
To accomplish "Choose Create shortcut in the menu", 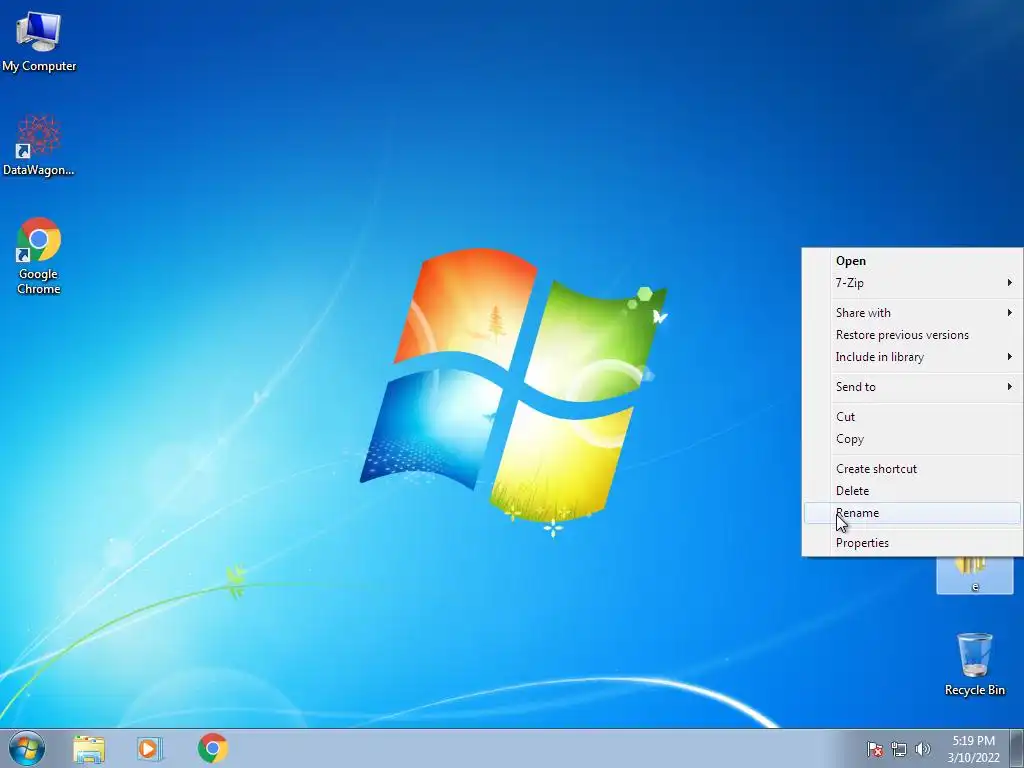I will (912, 469).
